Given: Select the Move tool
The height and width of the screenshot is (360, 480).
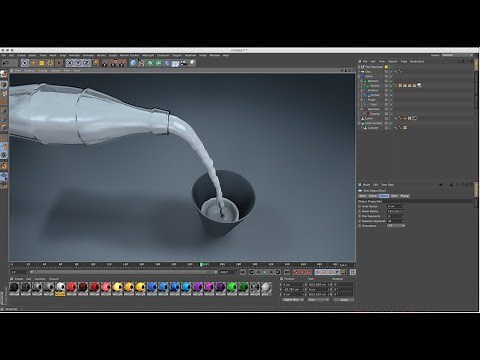Looking at the screenshot, I should pyautogui.click(x=33, y=63).
